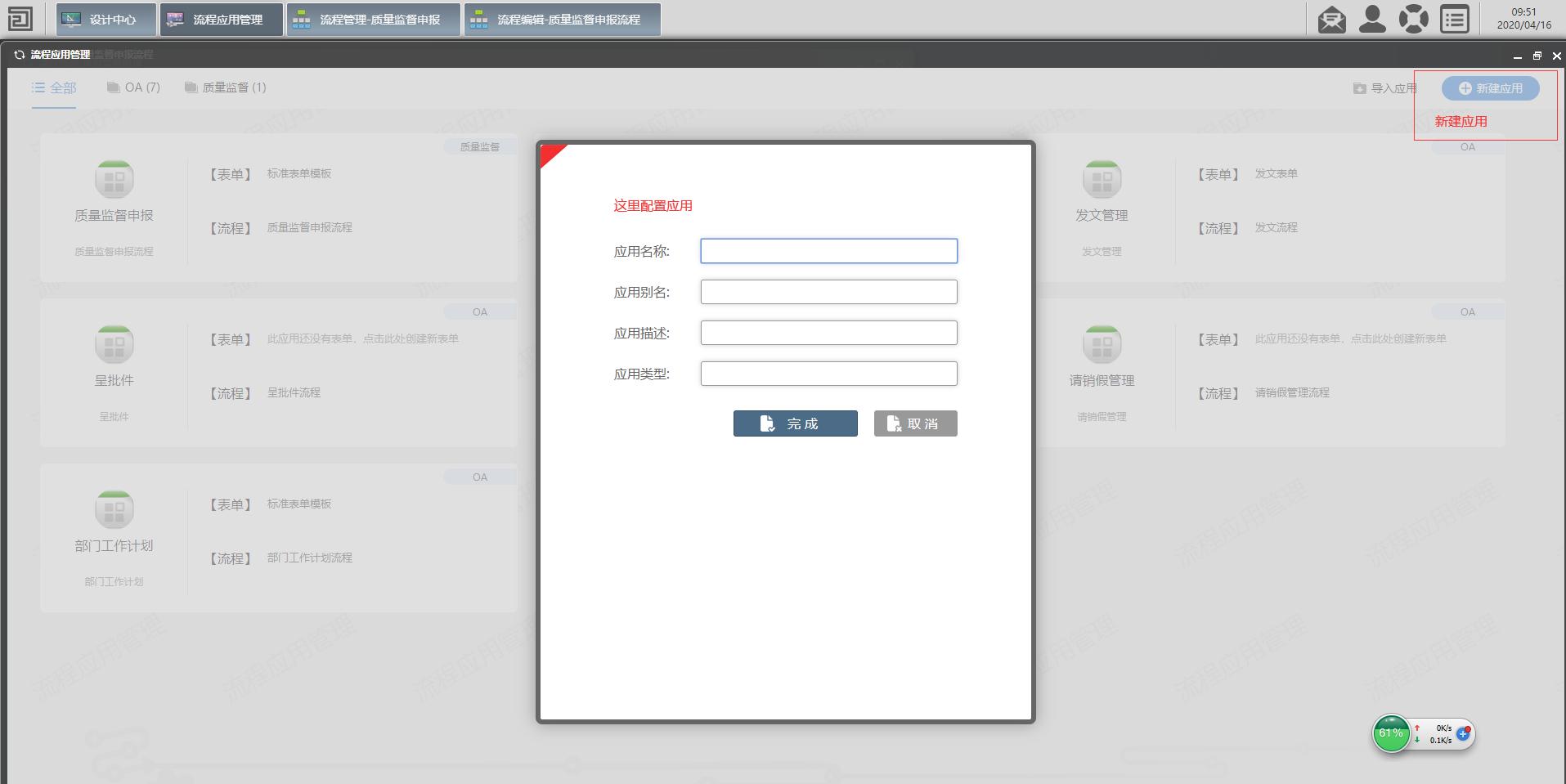
Task: Select the 质量监督 (1) category tab
Action: 226,87
